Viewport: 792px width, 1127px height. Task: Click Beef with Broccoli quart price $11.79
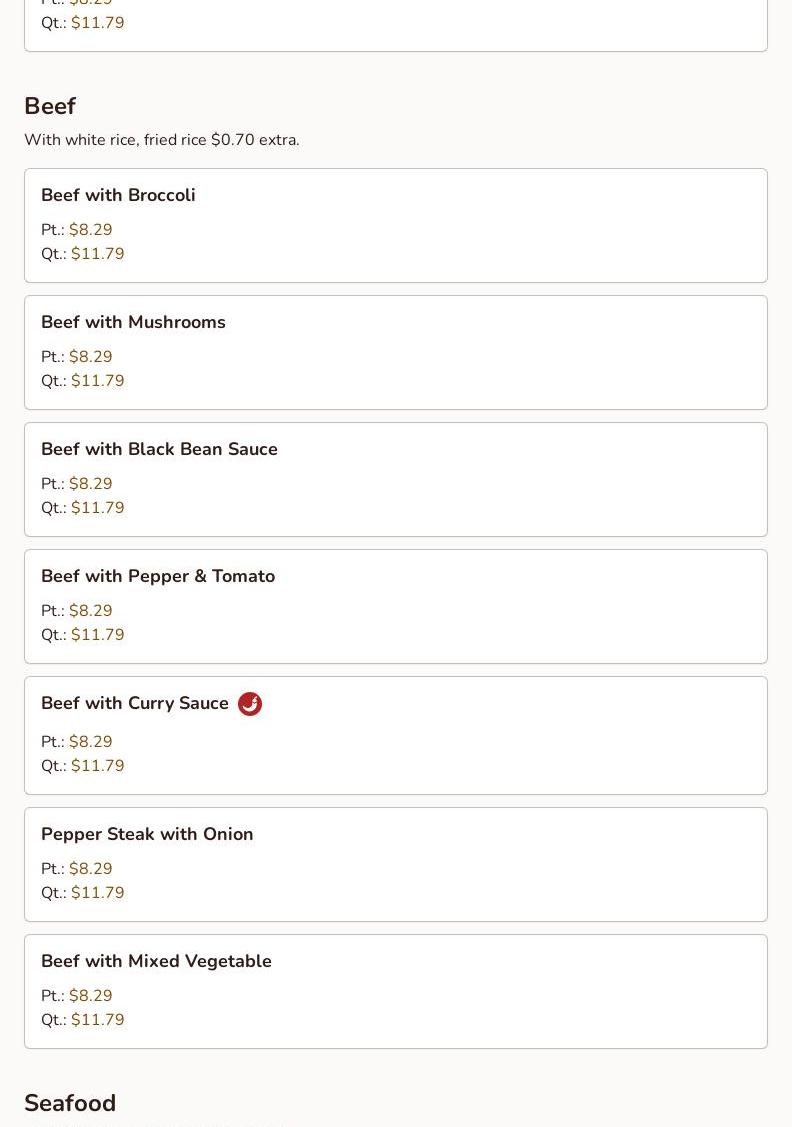[x=98, y=254]
